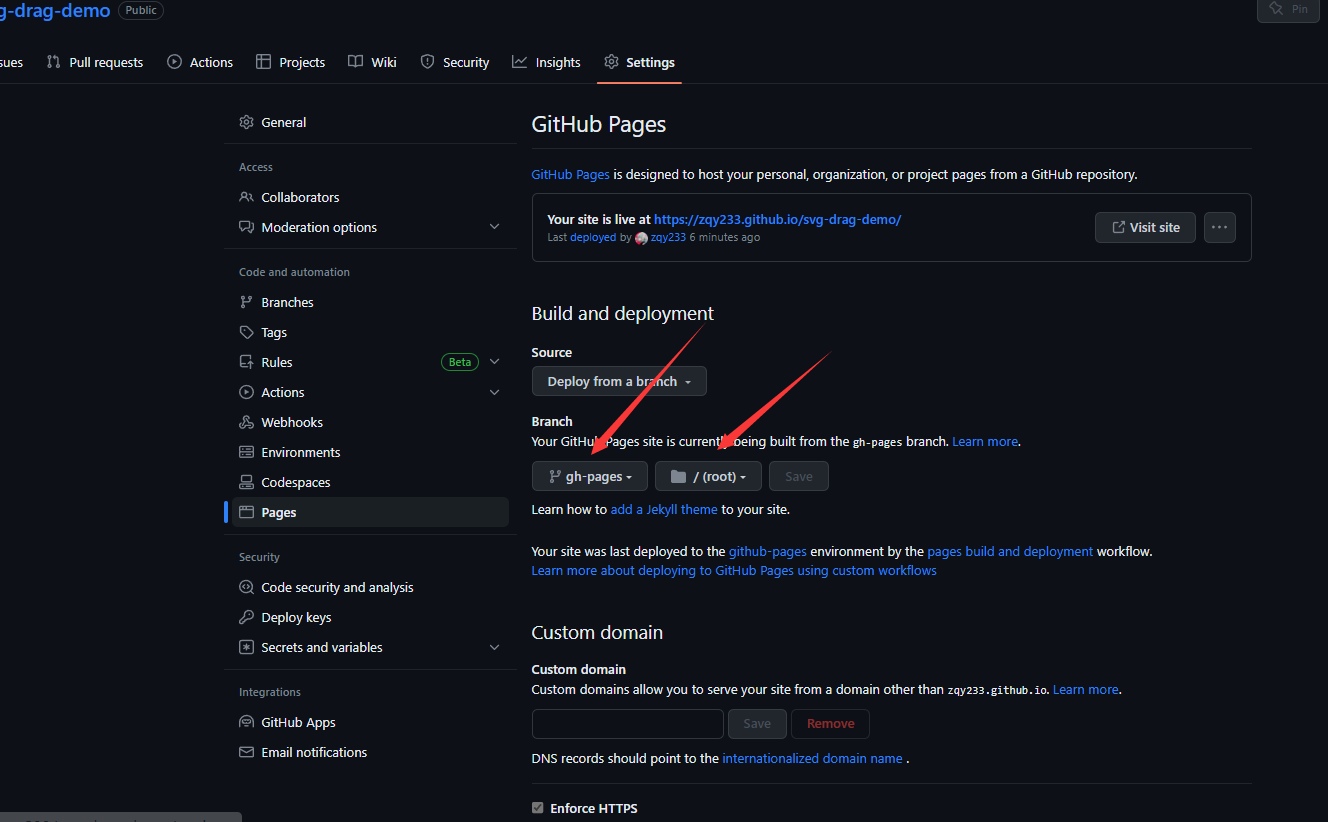Click the custom domain Save button

[757, 723]
